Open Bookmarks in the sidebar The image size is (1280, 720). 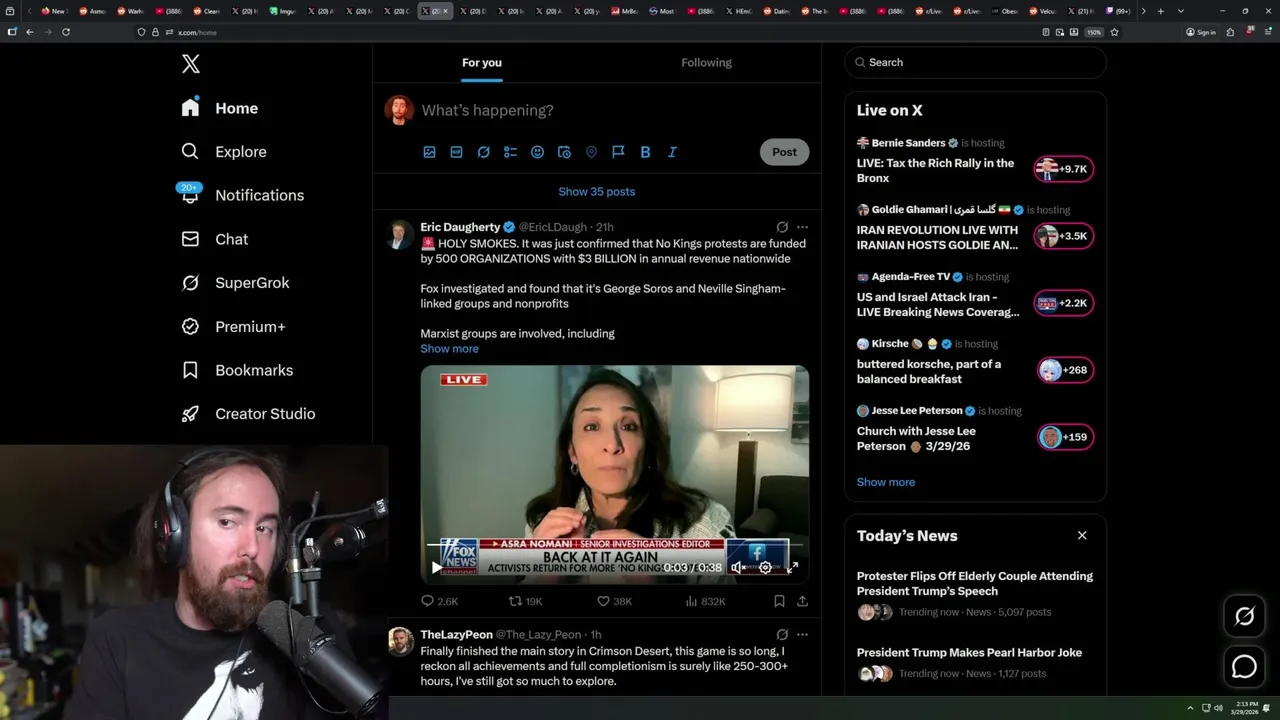pos(237,370)
